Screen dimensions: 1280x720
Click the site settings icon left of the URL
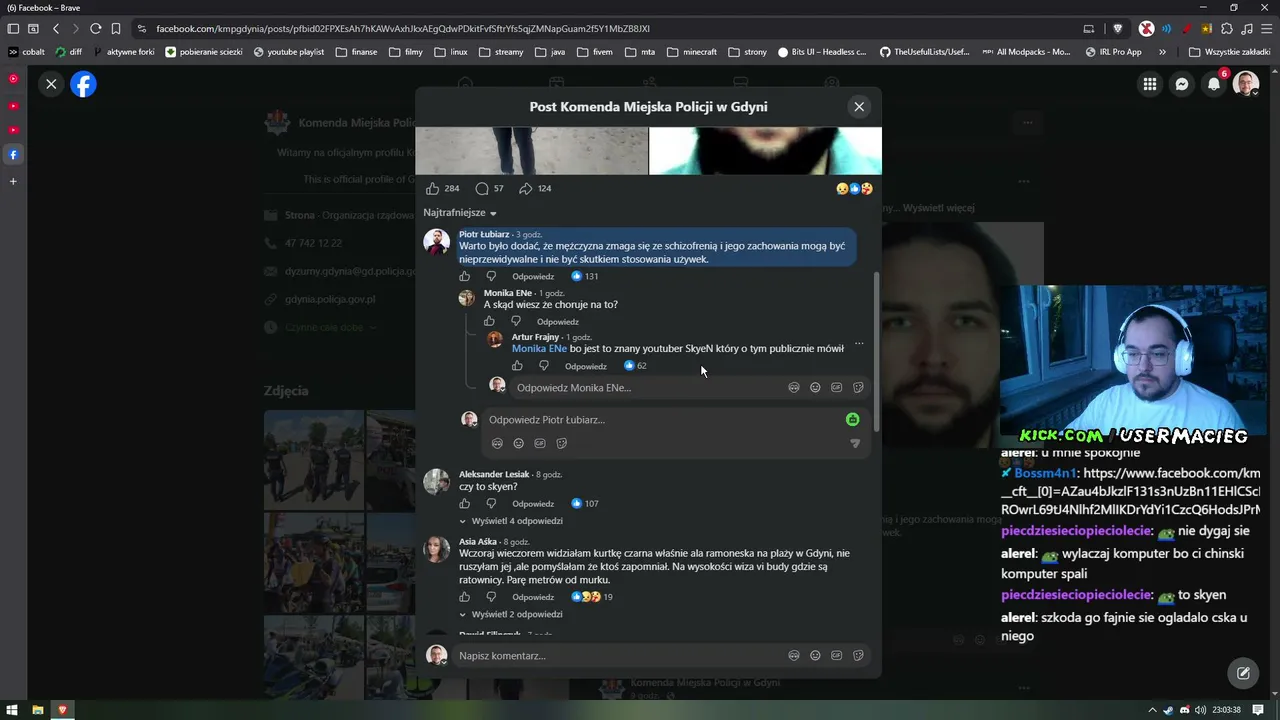click(x=142, y=29)
